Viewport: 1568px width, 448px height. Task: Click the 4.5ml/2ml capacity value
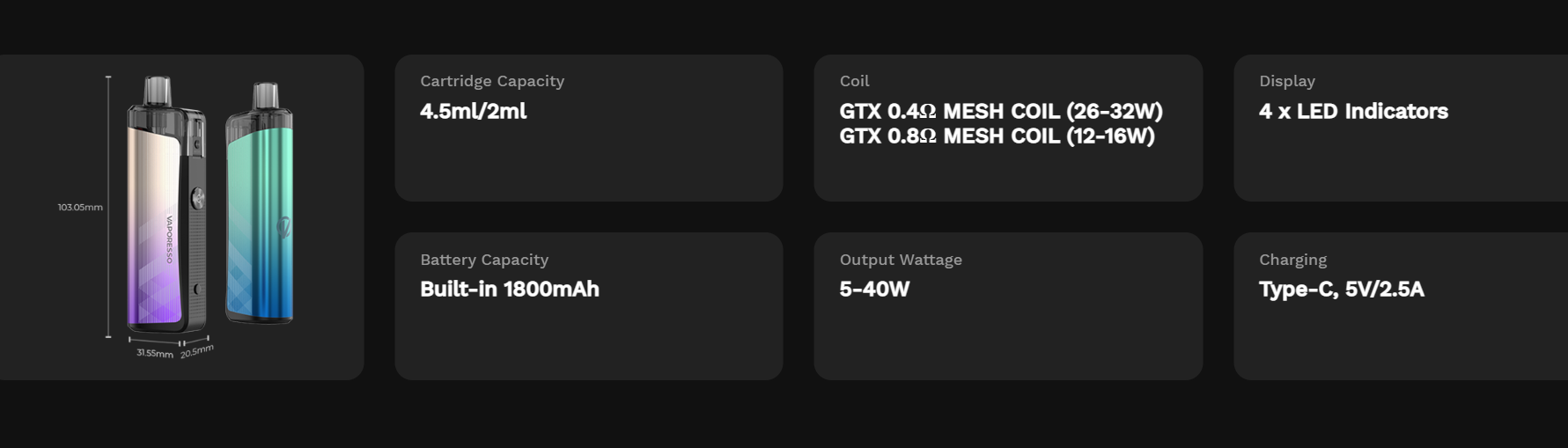[x=474, y=111]
